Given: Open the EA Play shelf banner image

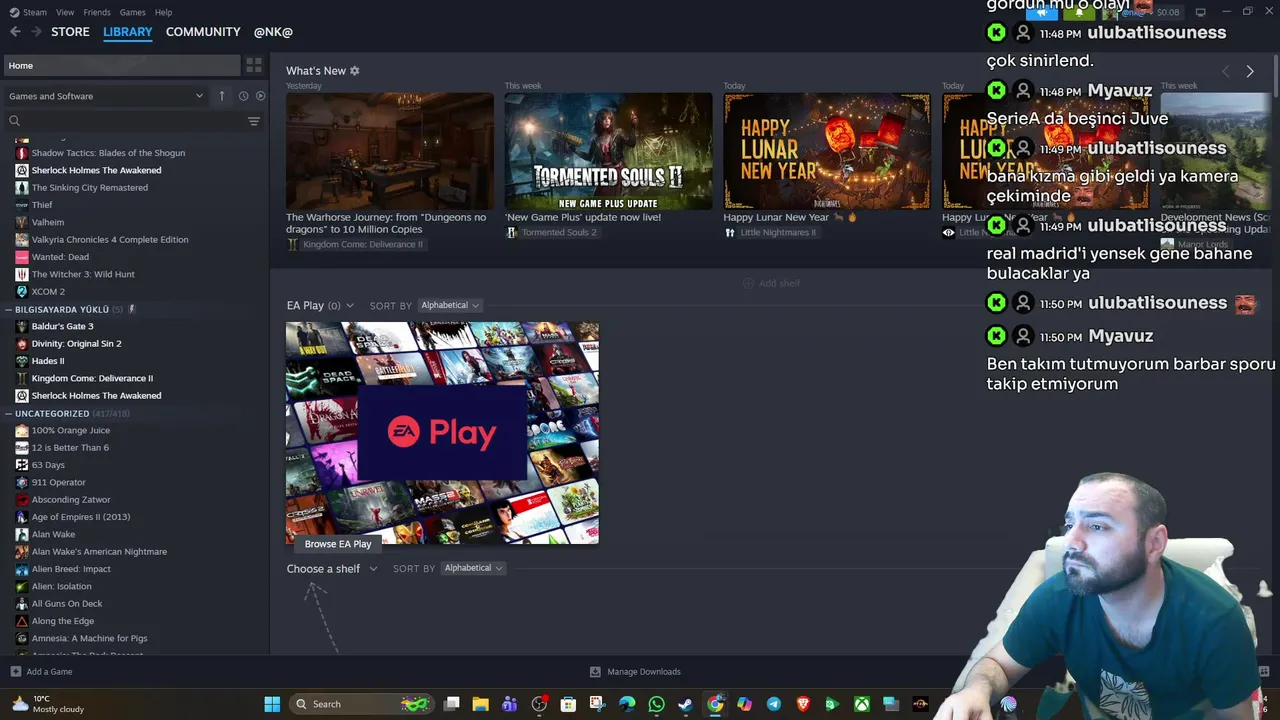Looking at the screenshot, I should click(442, 433).
